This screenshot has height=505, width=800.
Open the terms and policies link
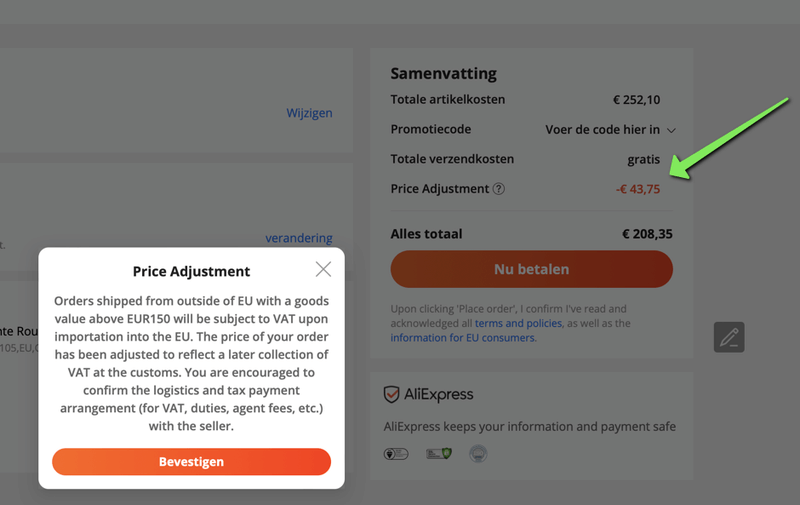pyautogui.click(x=518, y=324)
